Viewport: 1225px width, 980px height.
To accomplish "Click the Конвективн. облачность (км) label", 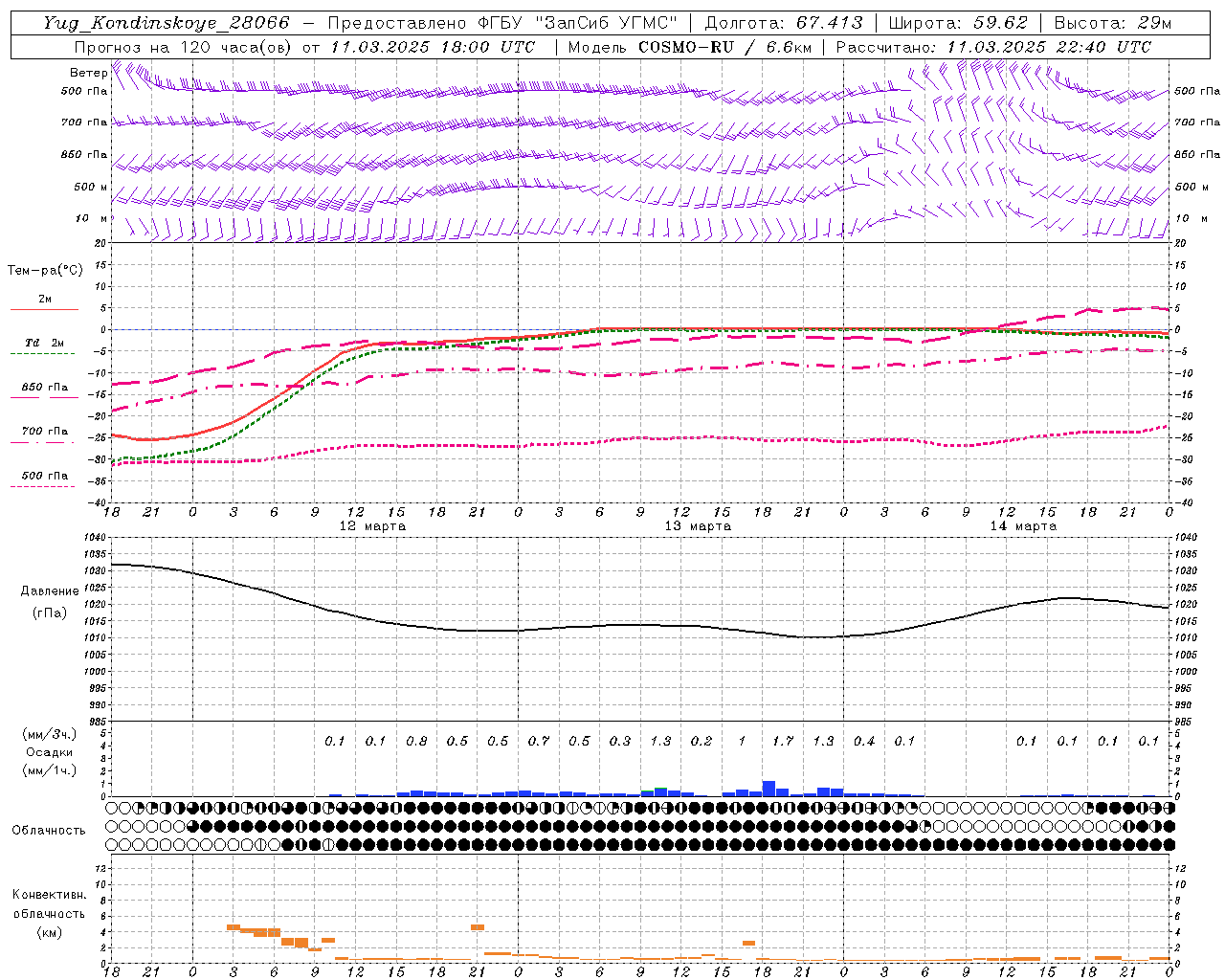I will pos(49,914).
